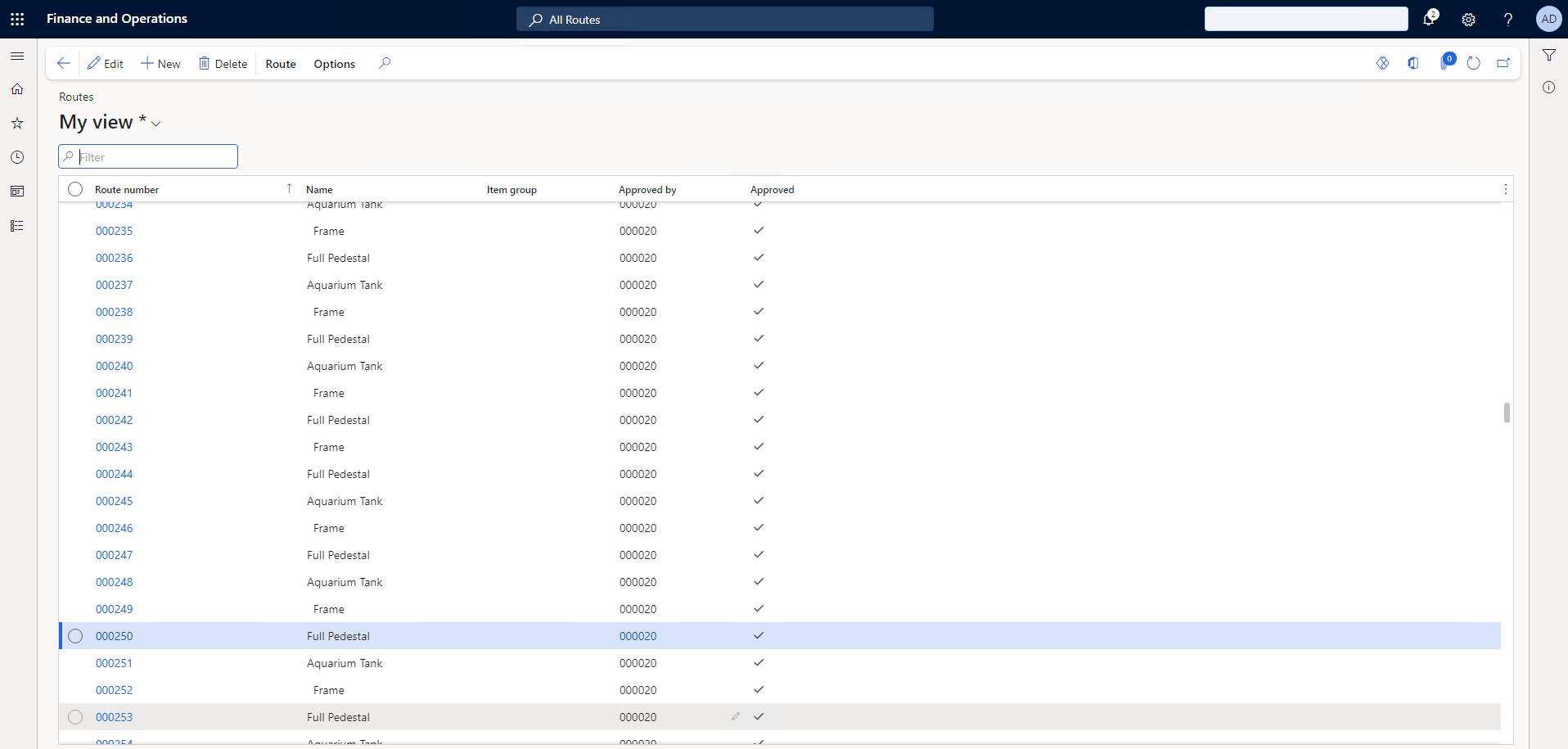Image resolution: width=1568 pixels, height=749 pixels.
Task: Click the New button
Action: click(x=160, y=64)
